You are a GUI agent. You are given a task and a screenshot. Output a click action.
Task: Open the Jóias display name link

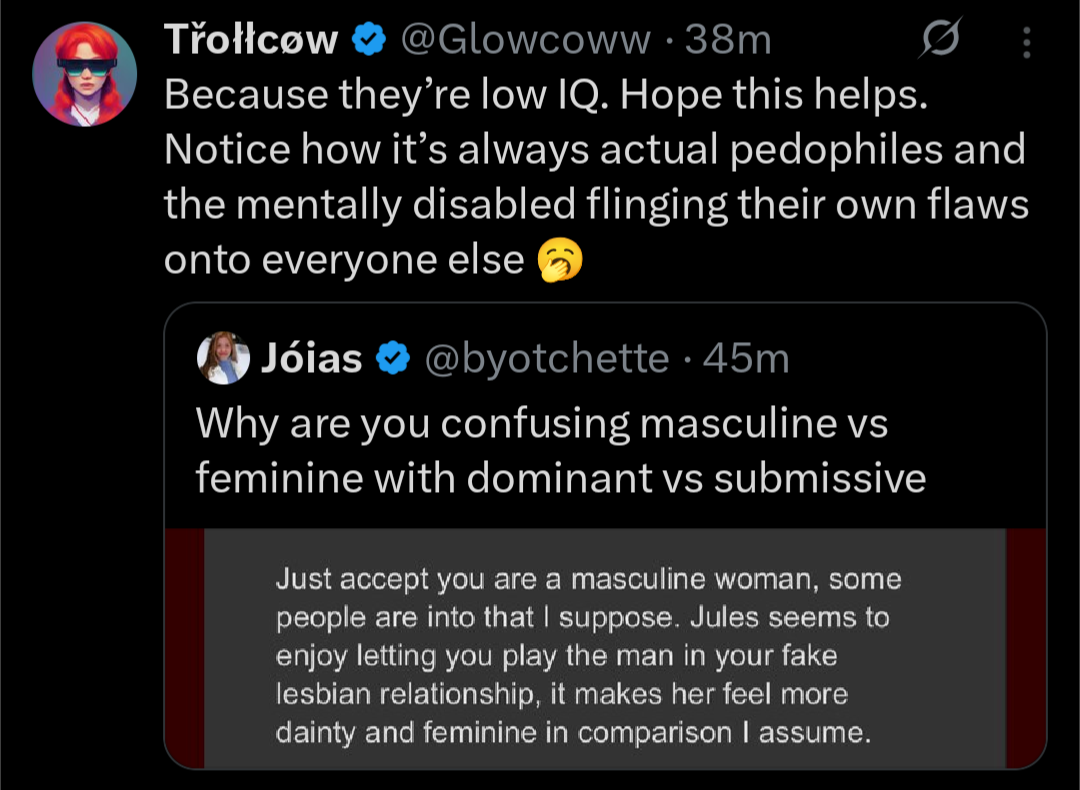tap(311, 357)
